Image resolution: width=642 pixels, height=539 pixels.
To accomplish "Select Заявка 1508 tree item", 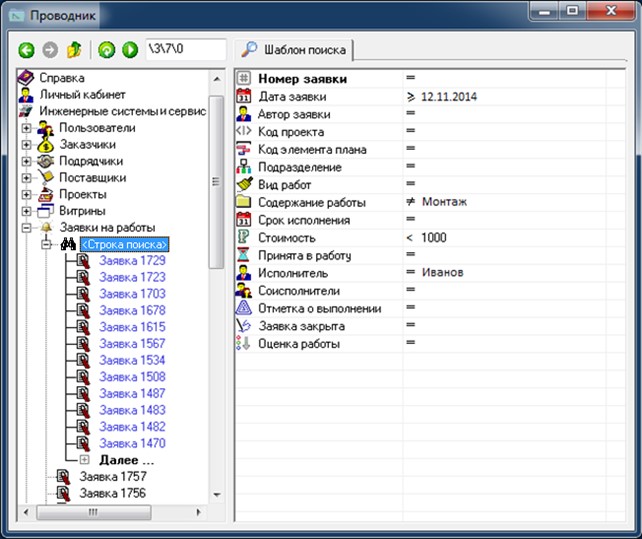I will pyautogui.click(x=132, y=377).
